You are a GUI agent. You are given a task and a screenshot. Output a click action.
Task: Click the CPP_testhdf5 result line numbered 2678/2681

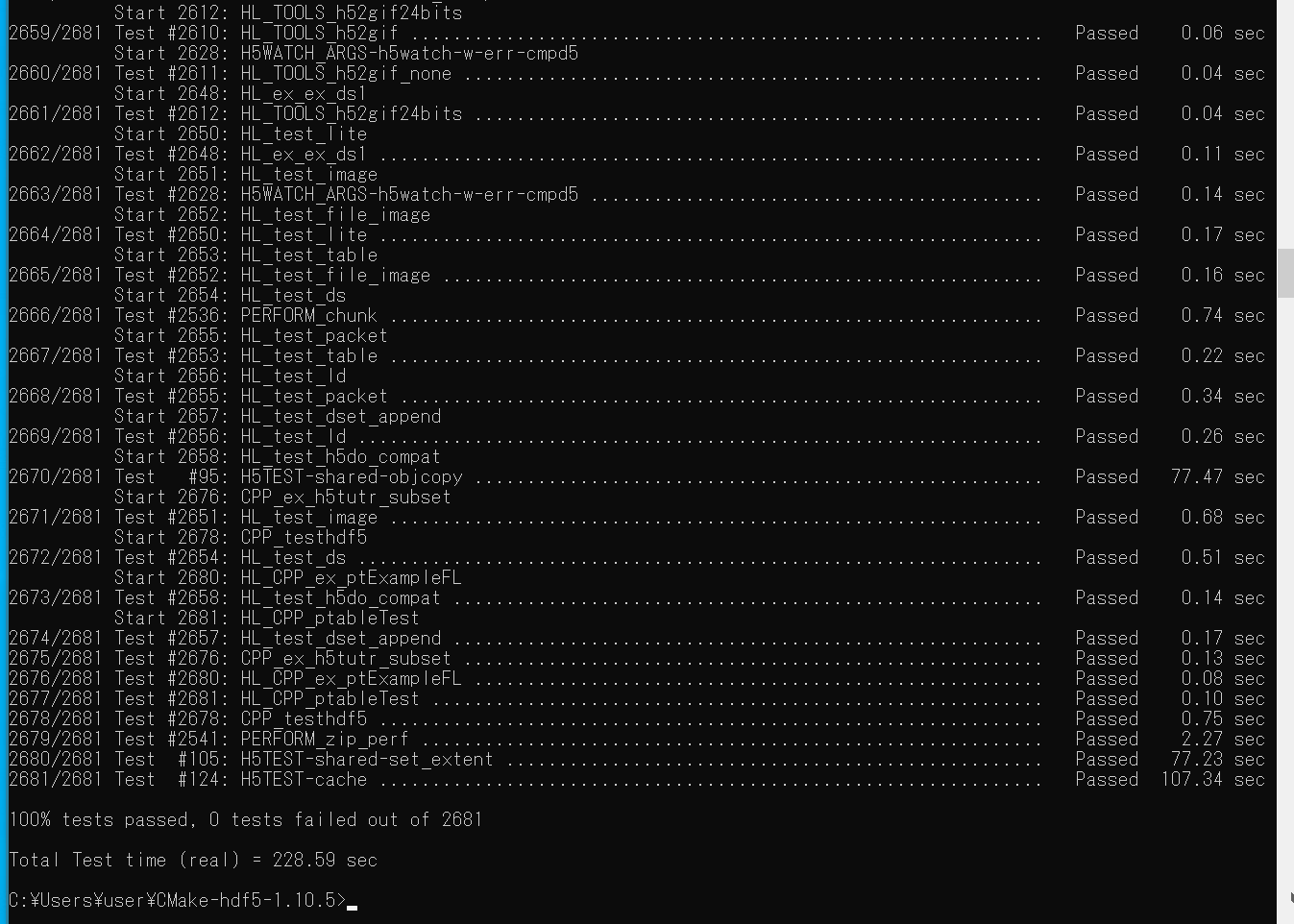point(637,718)
